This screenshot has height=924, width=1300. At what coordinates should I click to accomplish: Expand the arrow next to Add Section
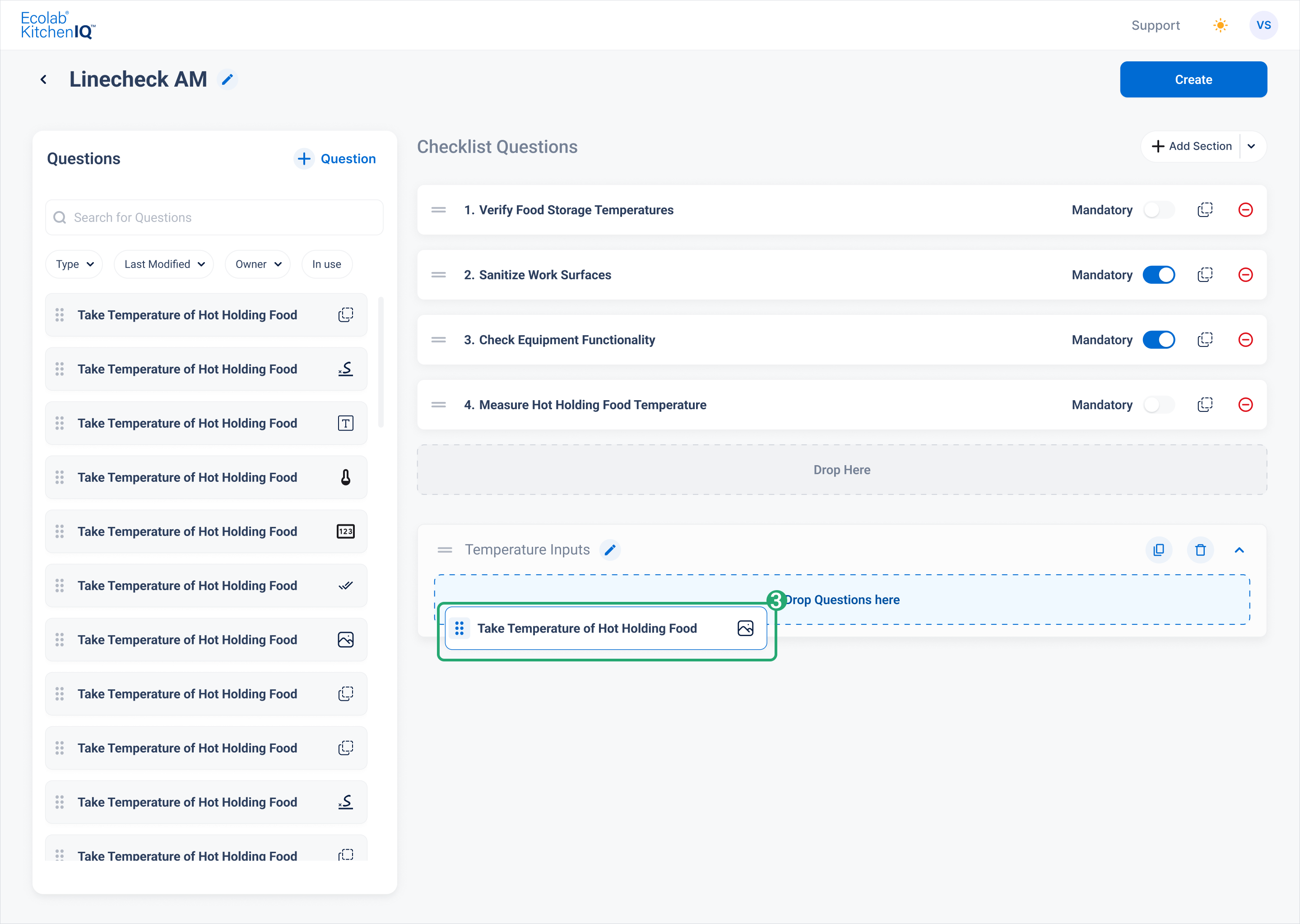(1252, 146)
